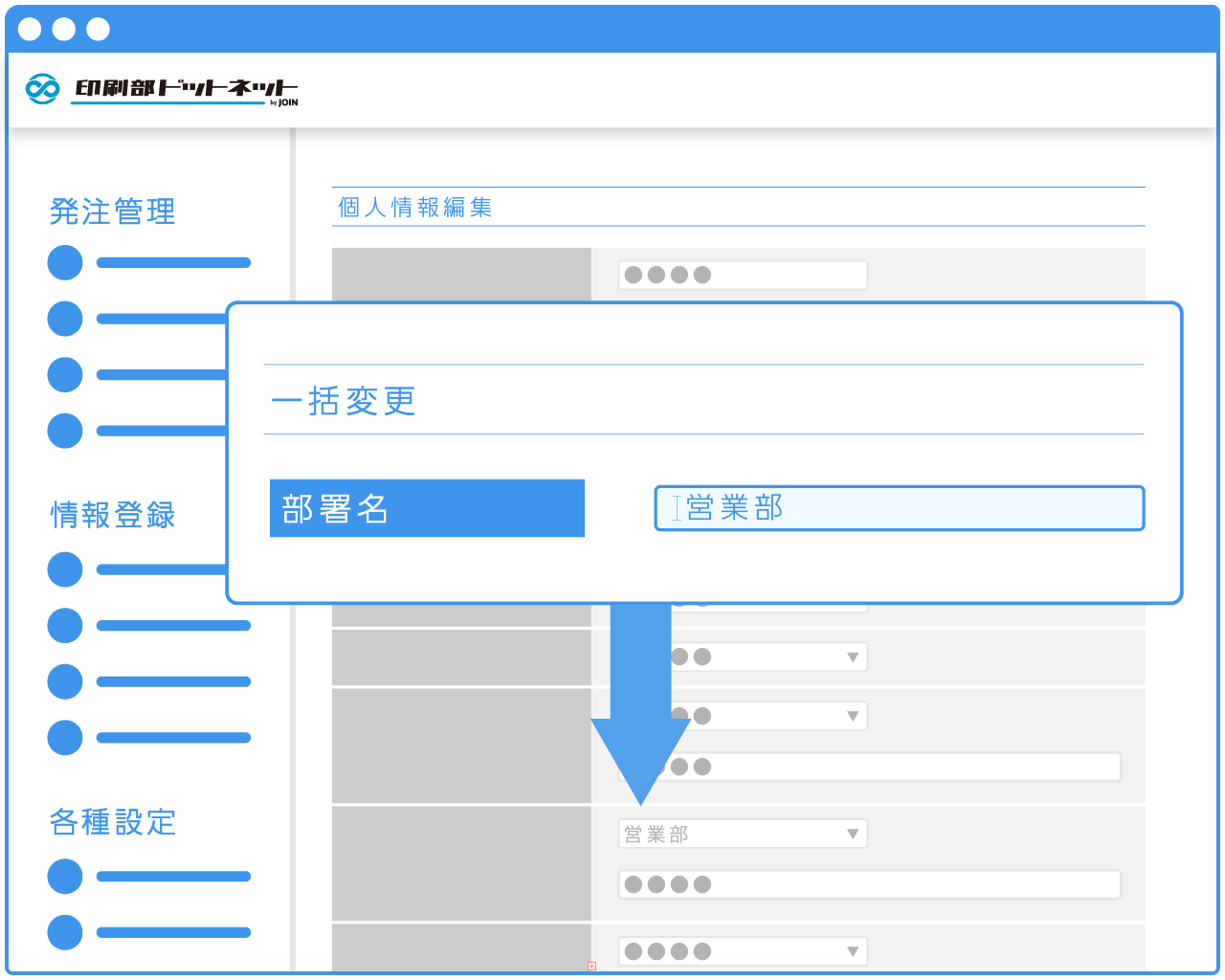Open the first menu item under 各種設定
Viewport: 1225px width, 980px height.
pyautogui.click(x=149, y=877)
